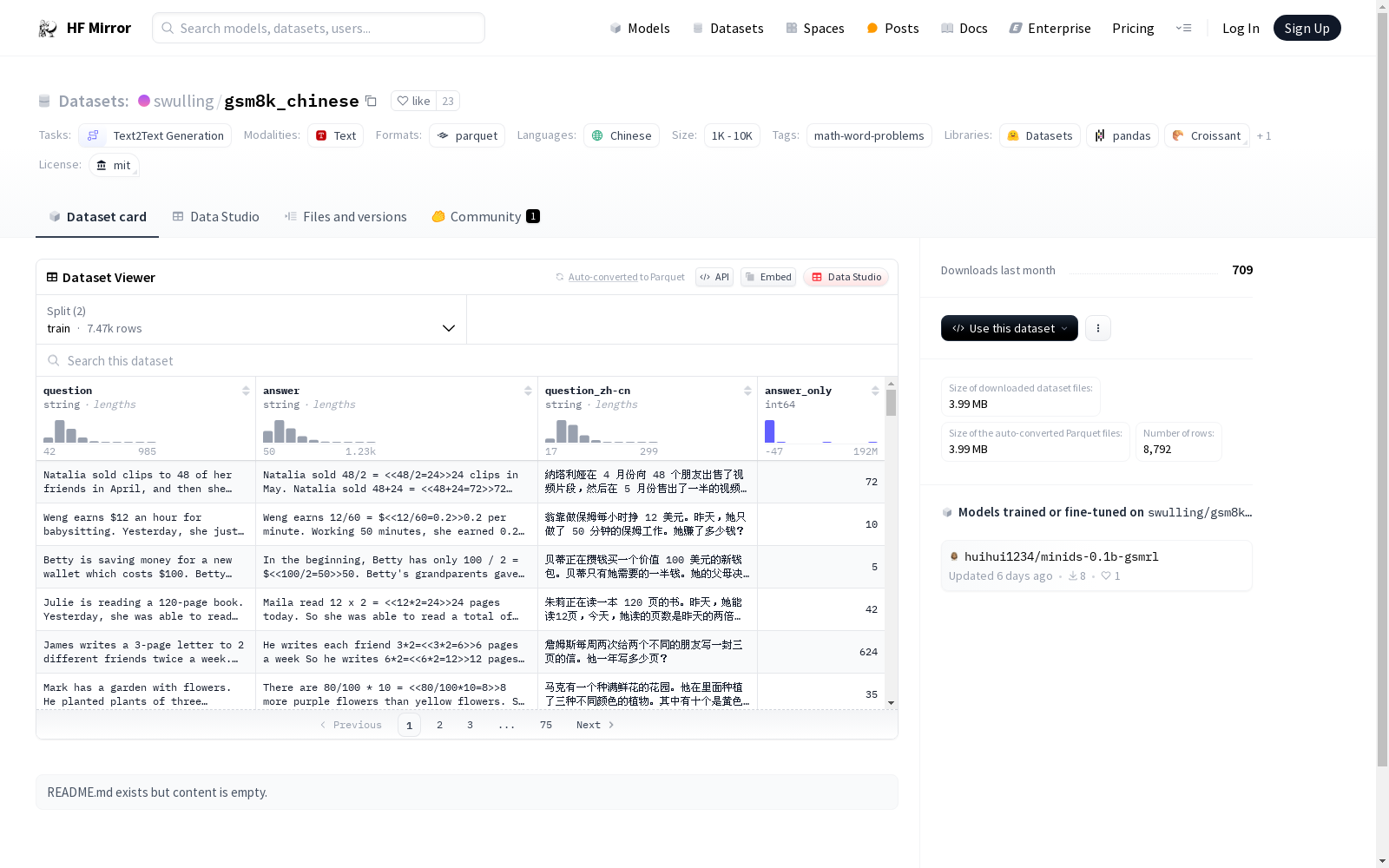Viewport: 1389px width, 868px height.
Task: Switch to the Dataset card tab
Action: [97, 217]
